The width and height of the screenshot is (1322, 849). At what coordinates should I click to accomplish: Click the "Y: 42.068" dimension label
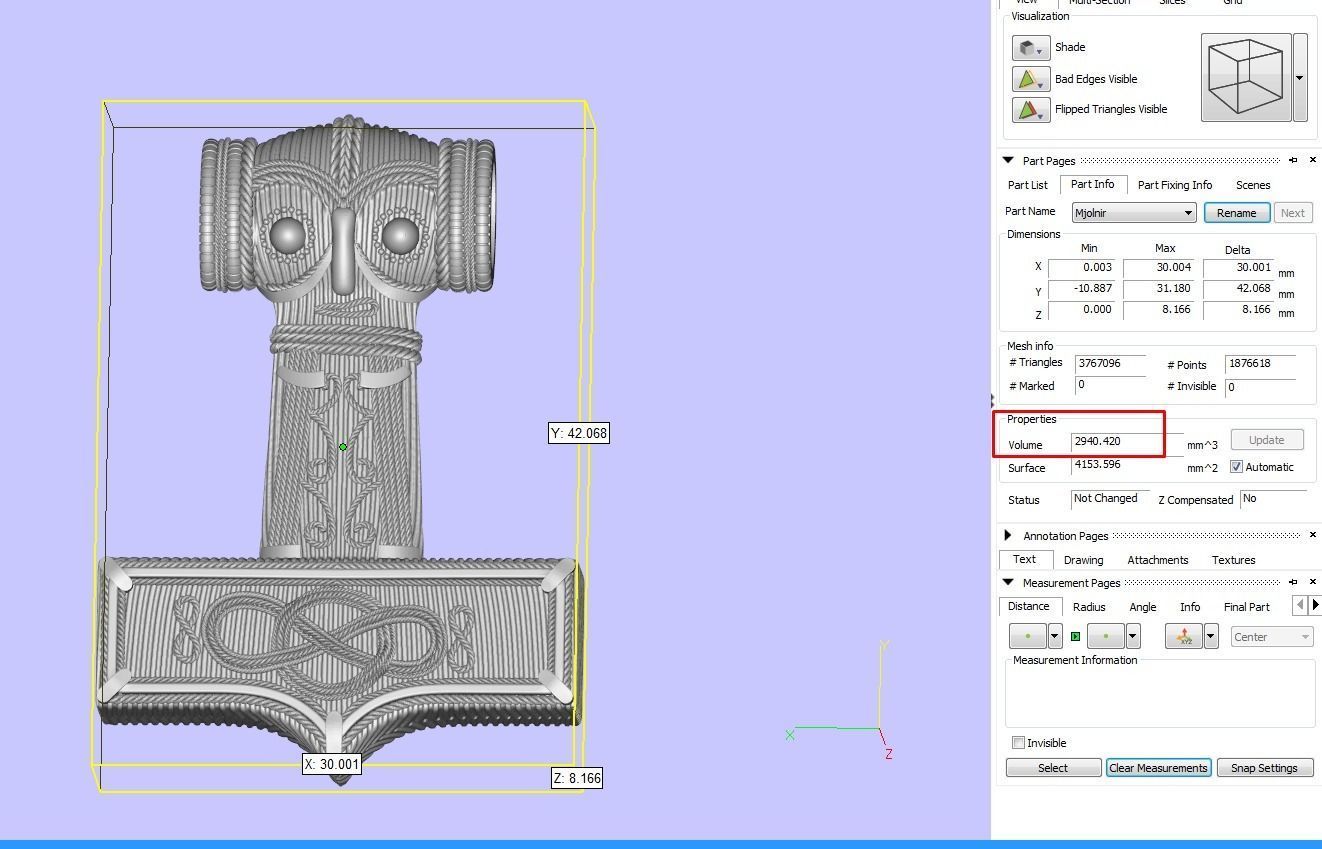[579, 433]
